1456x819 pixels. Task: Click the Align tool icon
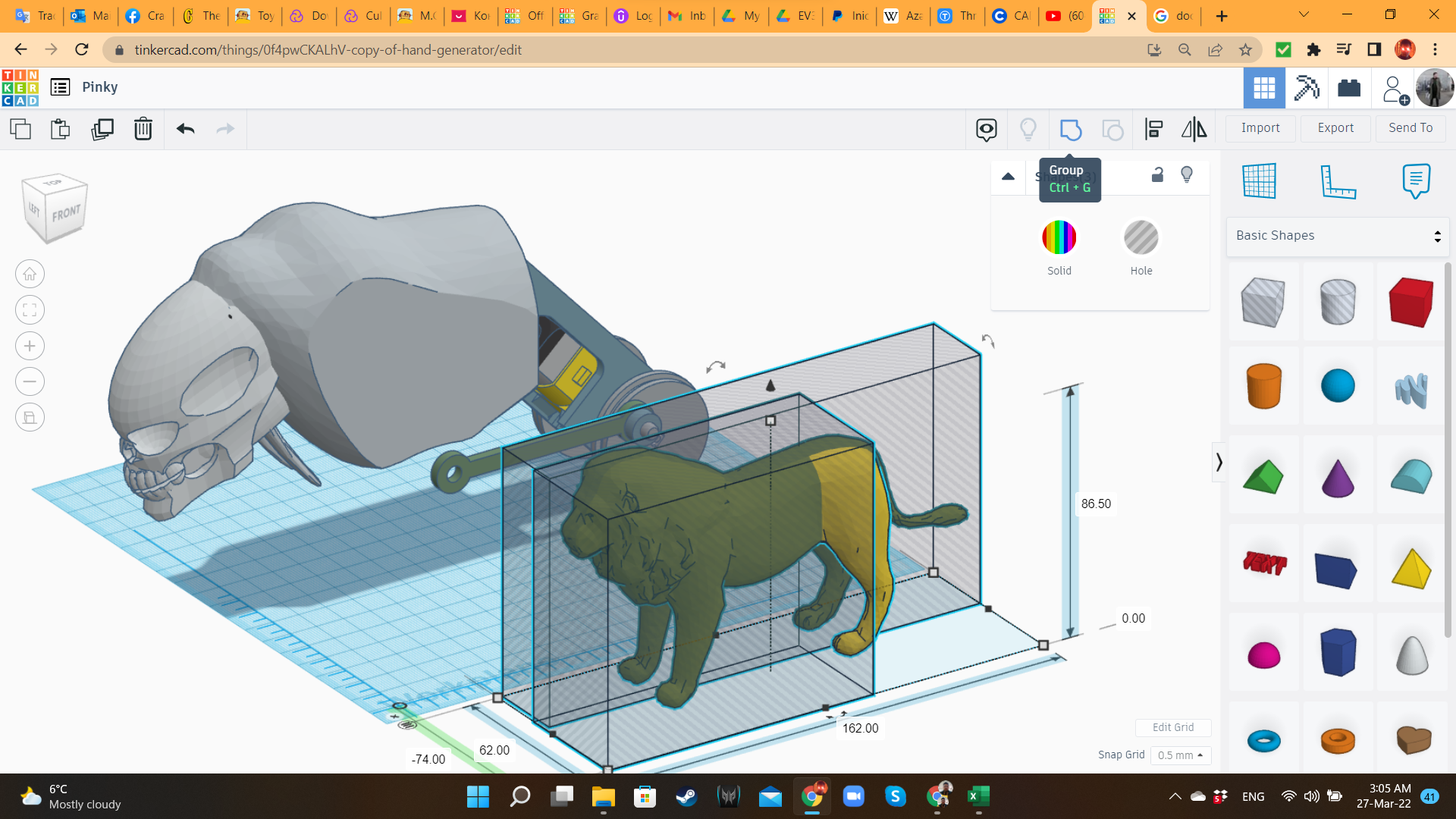[1153, 130]
